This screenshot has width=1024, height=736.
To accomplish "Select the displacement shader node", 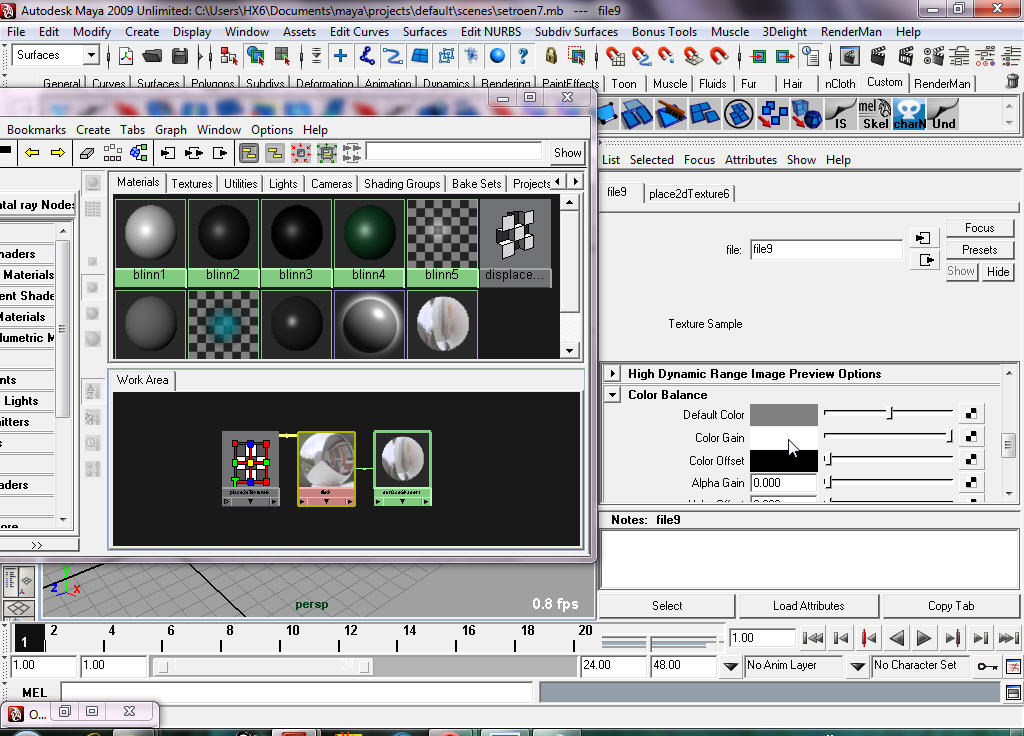I will 515,242.
